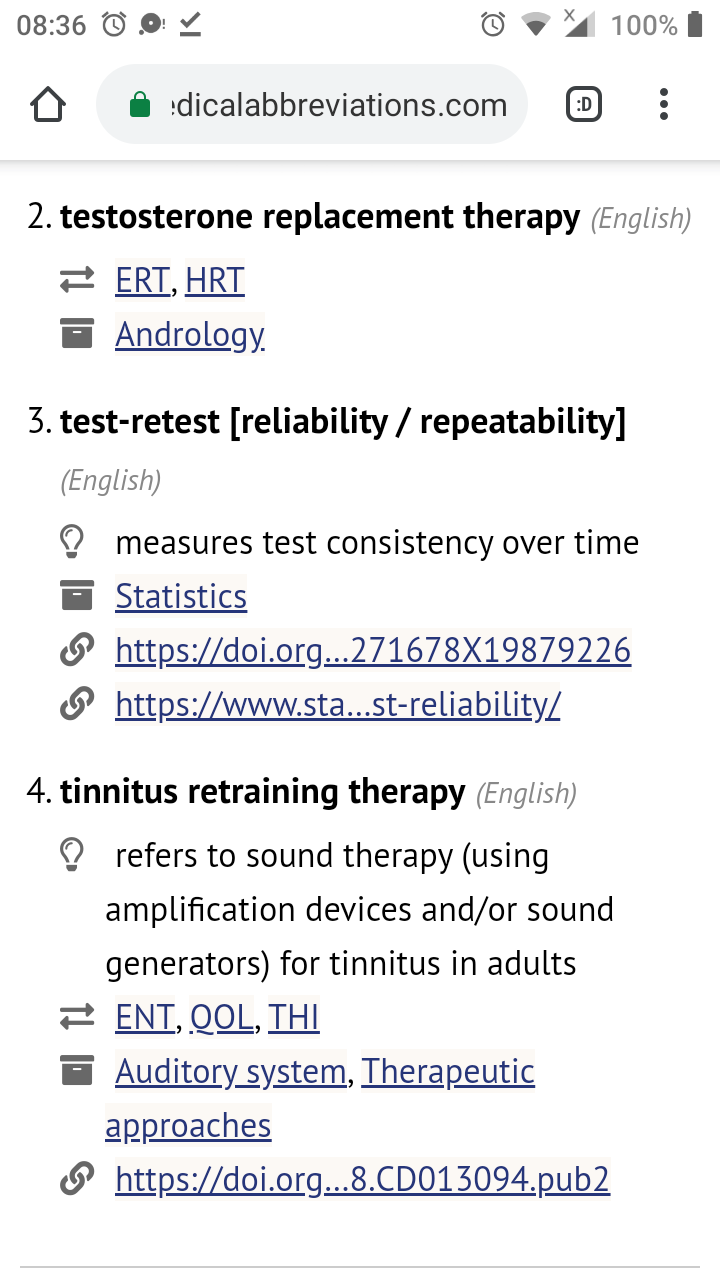Tap the related-terms arrows icon beside ERT
The height and width of the screenshot is (1280, 720).
[x=77, y=281]
